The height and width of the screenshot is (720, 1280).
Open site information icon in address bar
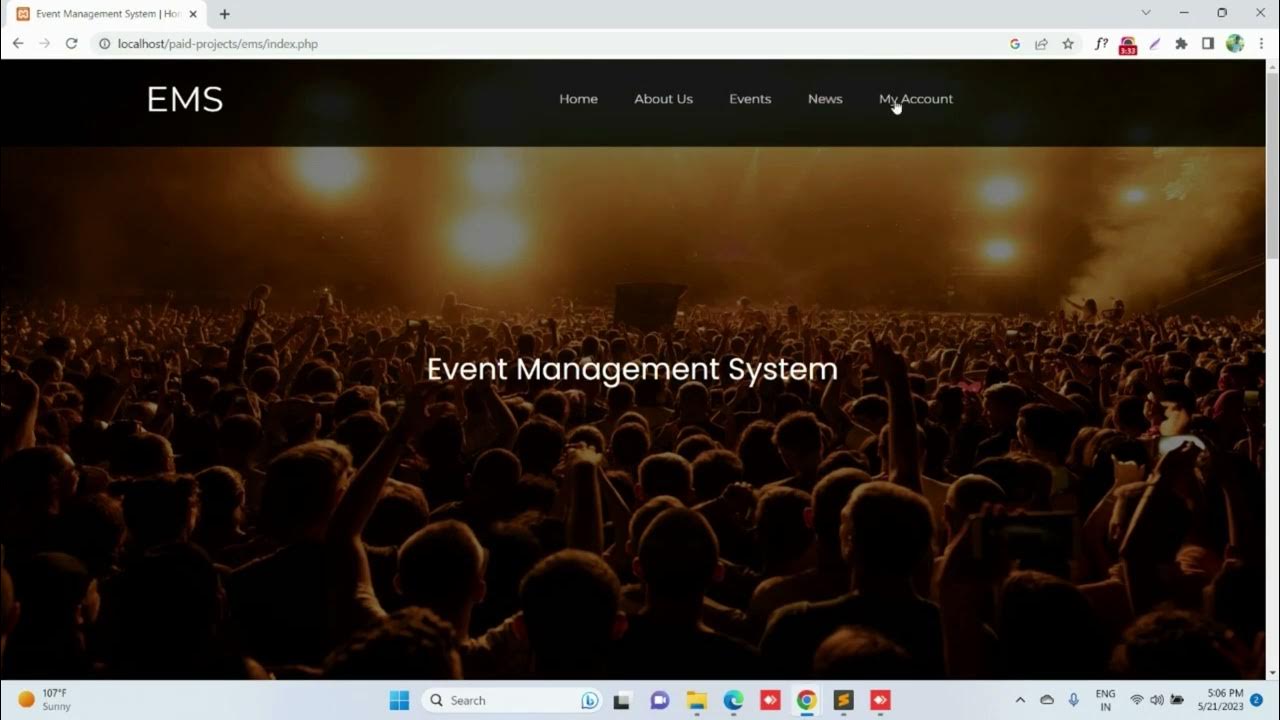pos(103,44)
